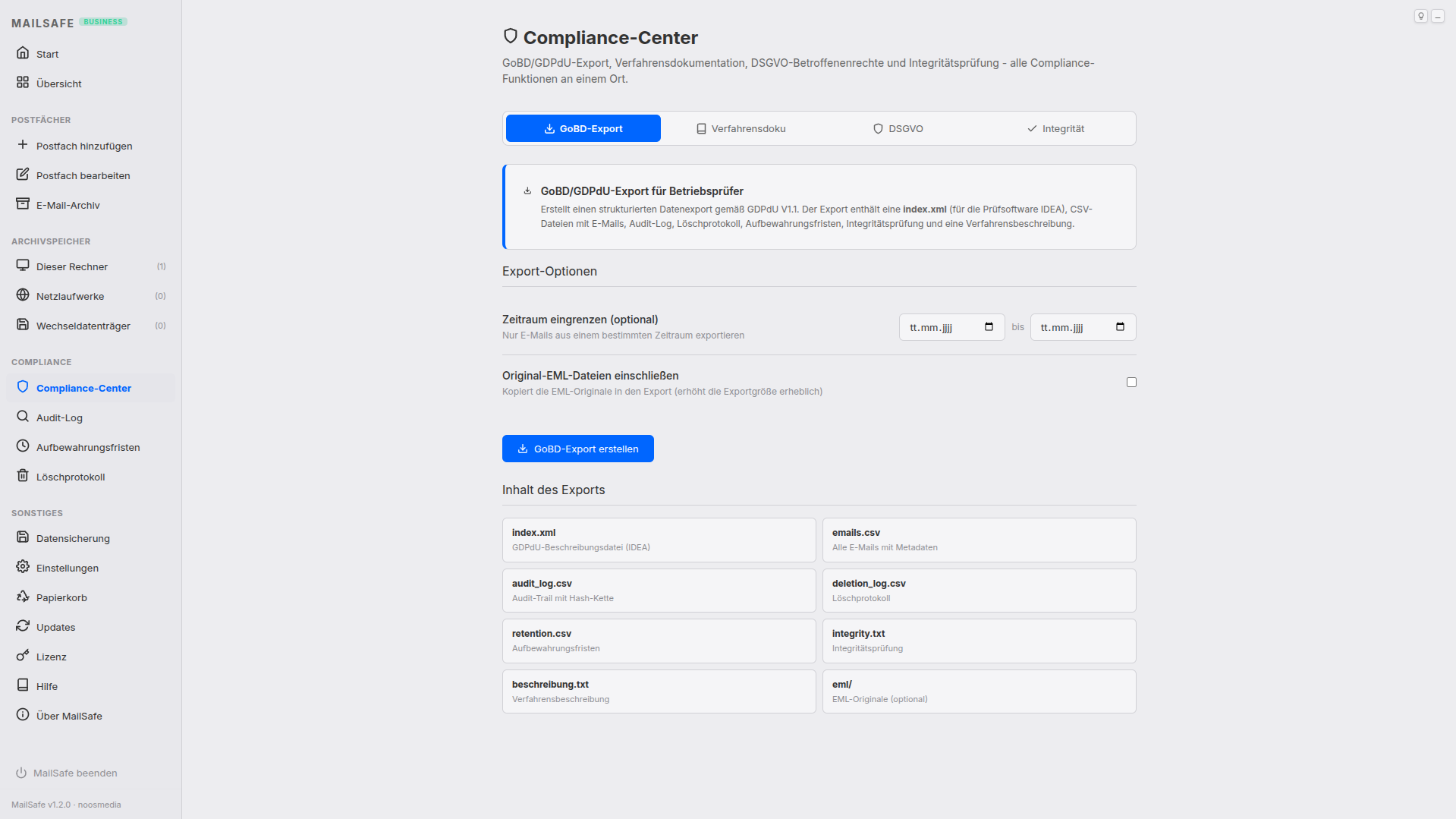Click the Aufbewahrungsfristen clock icon
Viewport: 1456px width, 819px height.
23,446
